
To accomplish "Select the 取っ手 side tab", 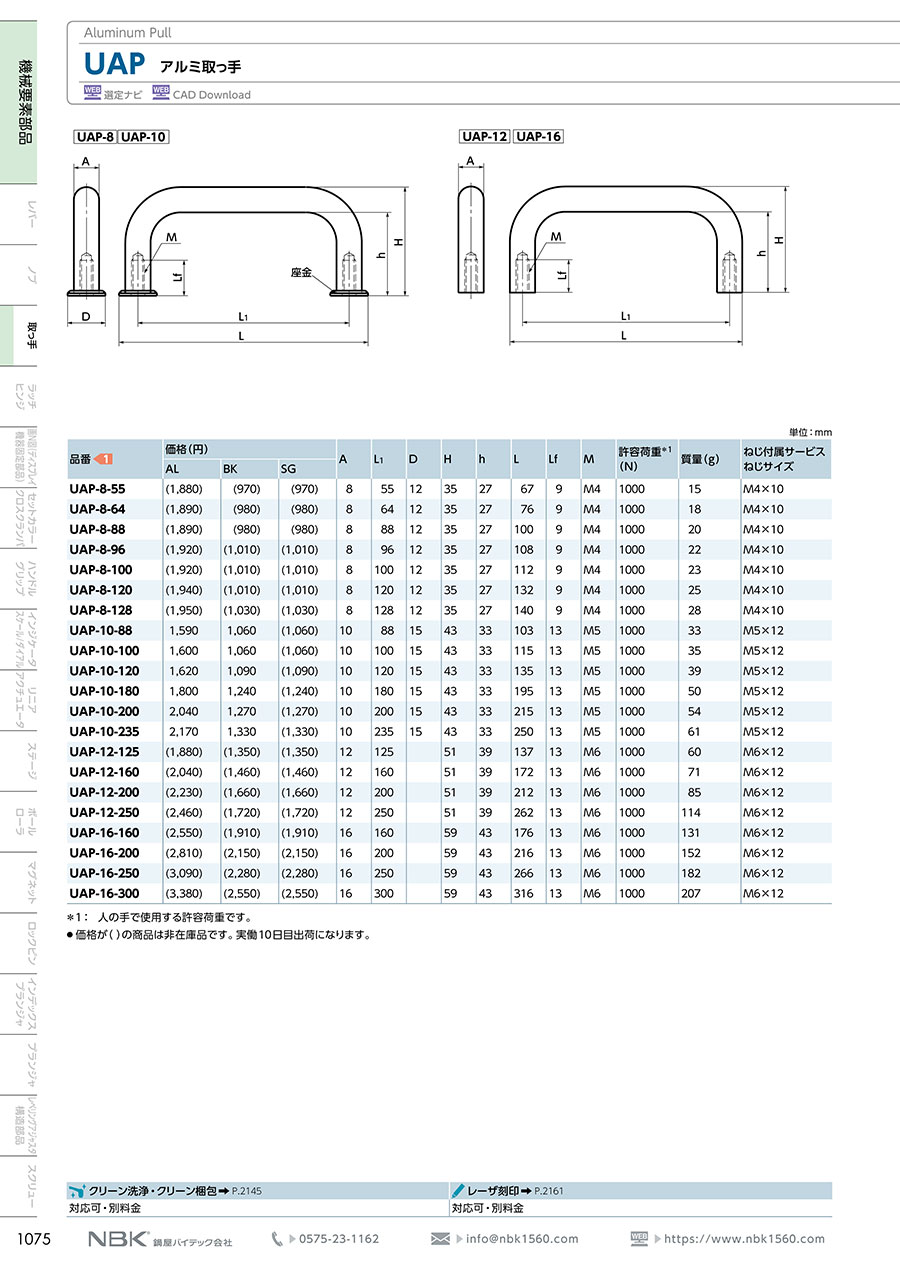I will [32, 337].
